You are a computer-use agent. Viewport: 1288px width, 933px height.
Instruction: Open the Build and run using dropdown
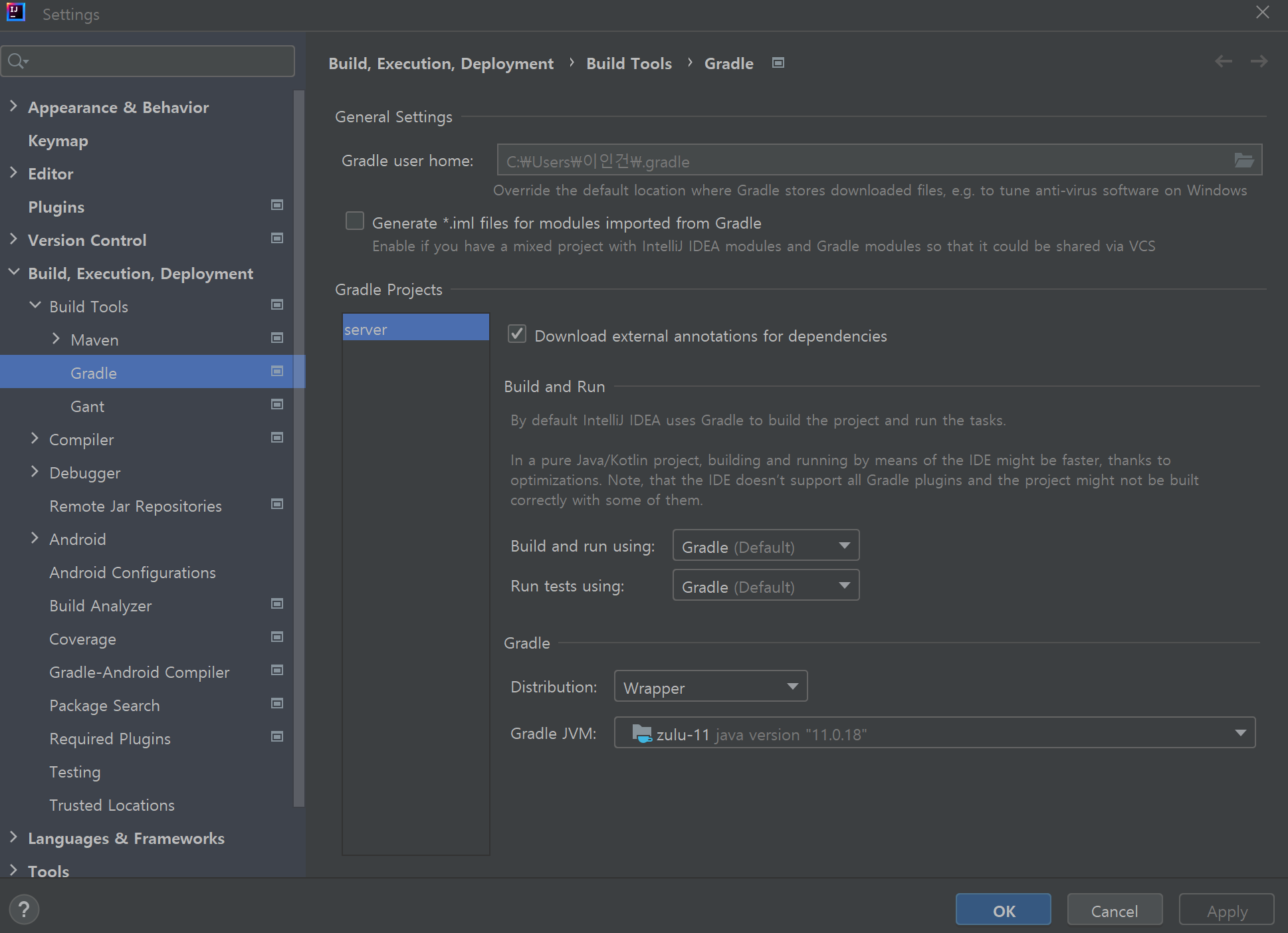tap(766, 546)
